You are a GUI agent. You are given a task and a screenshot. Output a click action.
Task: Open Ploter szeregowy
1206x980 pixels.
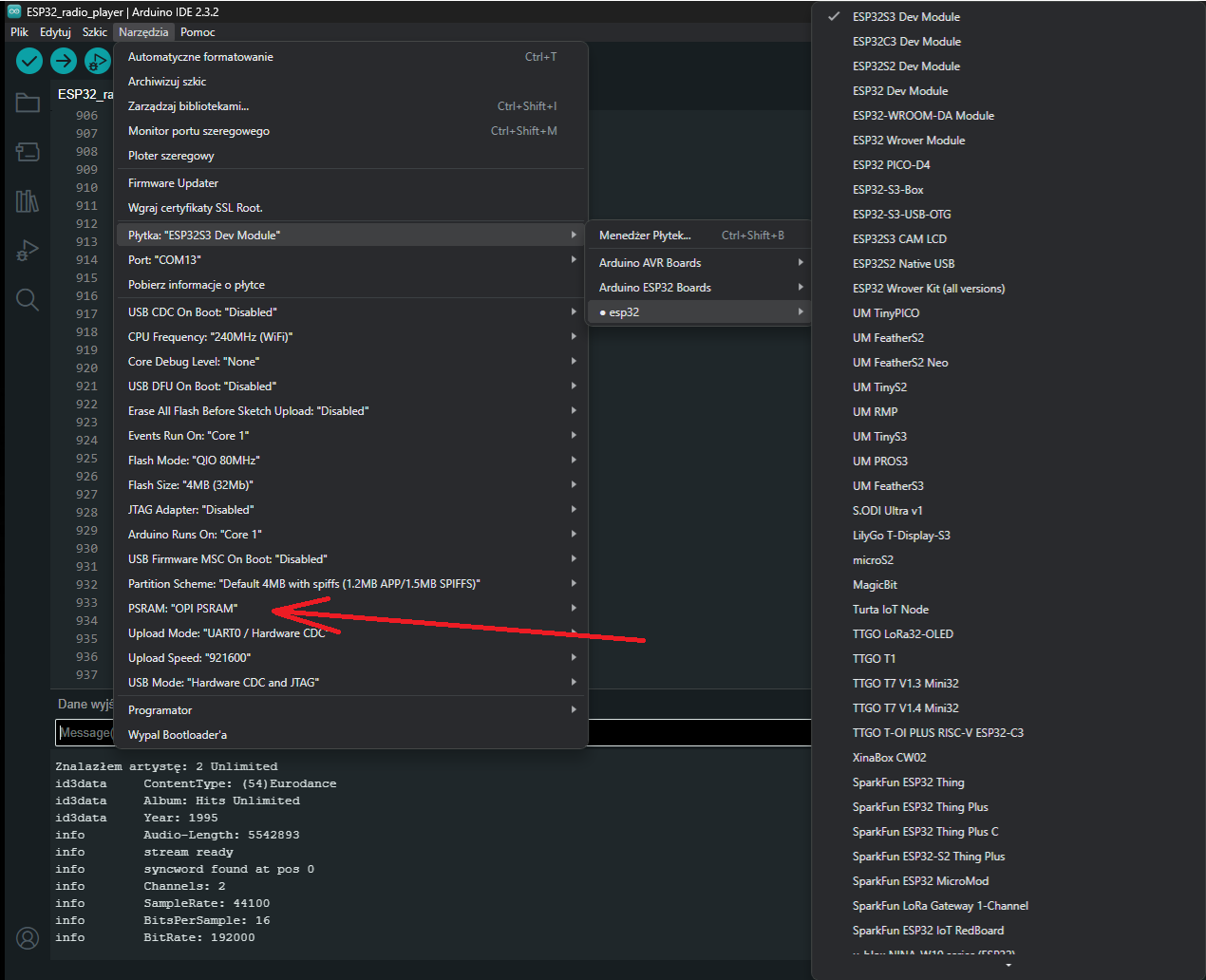click(350, 156)
